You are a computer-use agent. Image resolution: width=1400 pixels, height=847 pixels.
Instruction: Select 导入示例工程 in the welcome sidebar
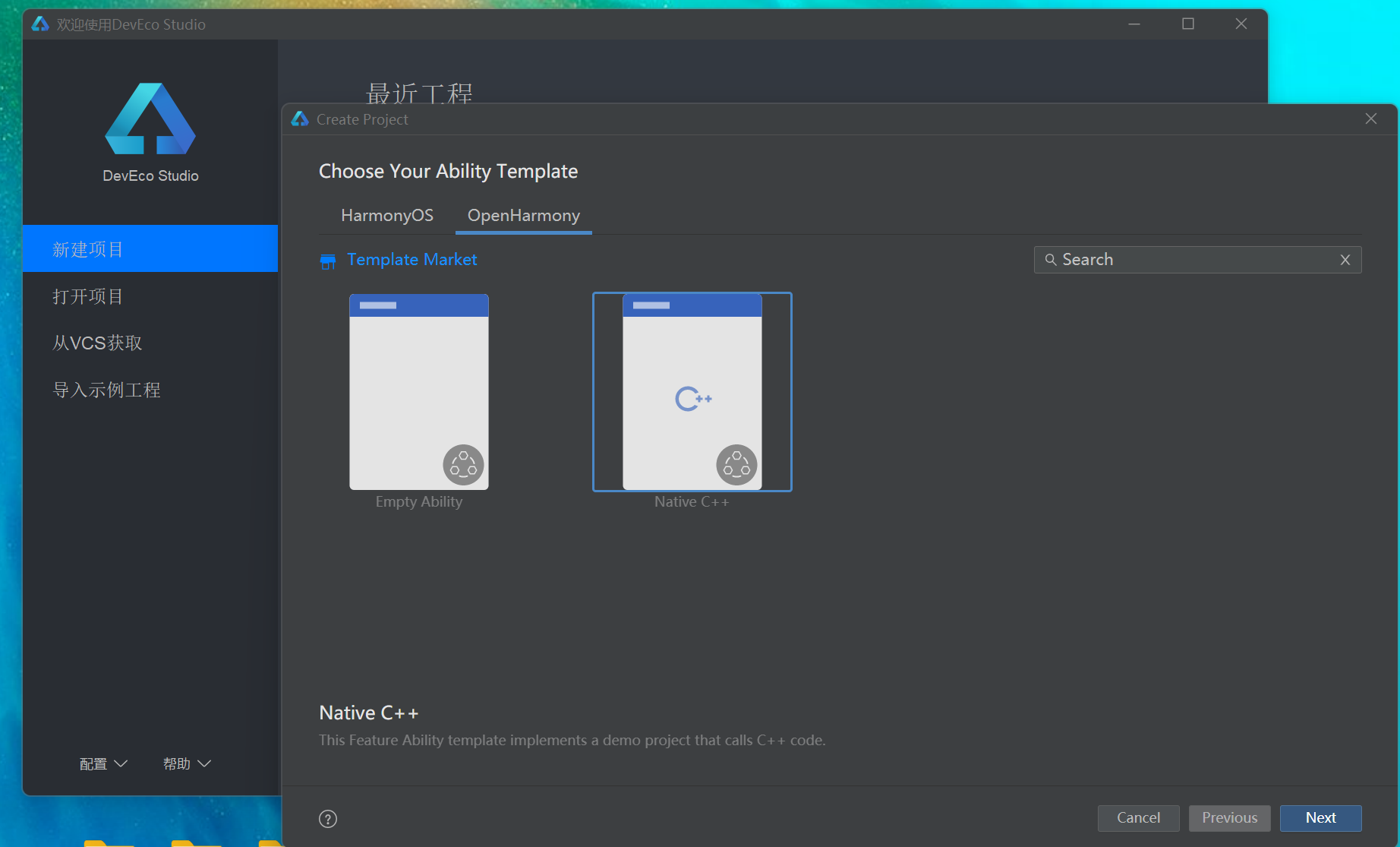[x=150, y=390]
